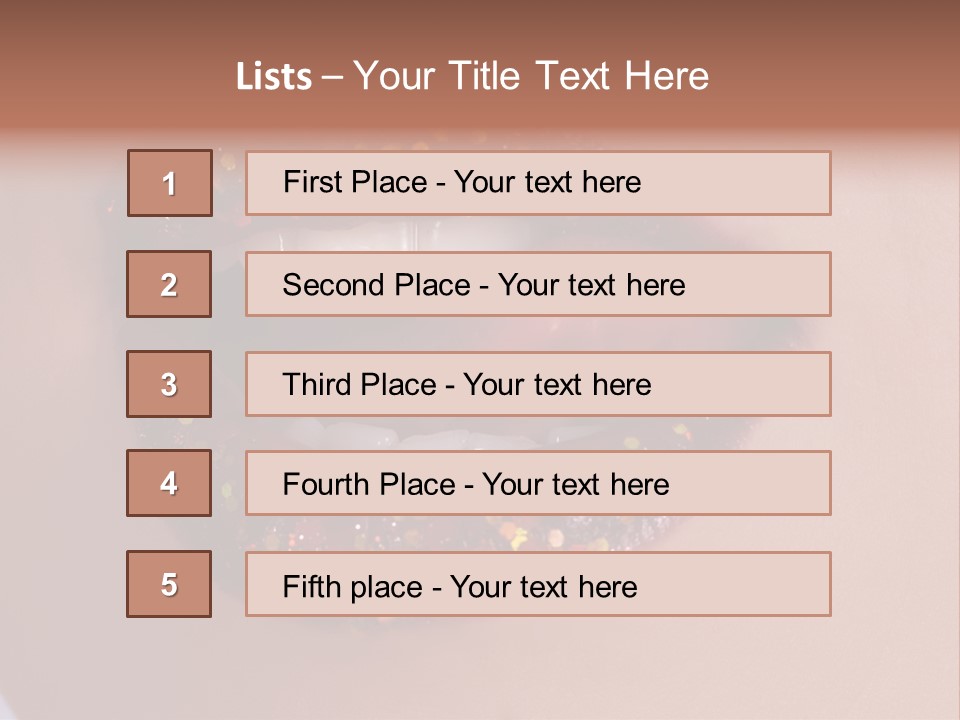The width and height of the screenshot is (960, 720).
Task: Click the words 'First Place' in the first row
Action: (355, 182)
